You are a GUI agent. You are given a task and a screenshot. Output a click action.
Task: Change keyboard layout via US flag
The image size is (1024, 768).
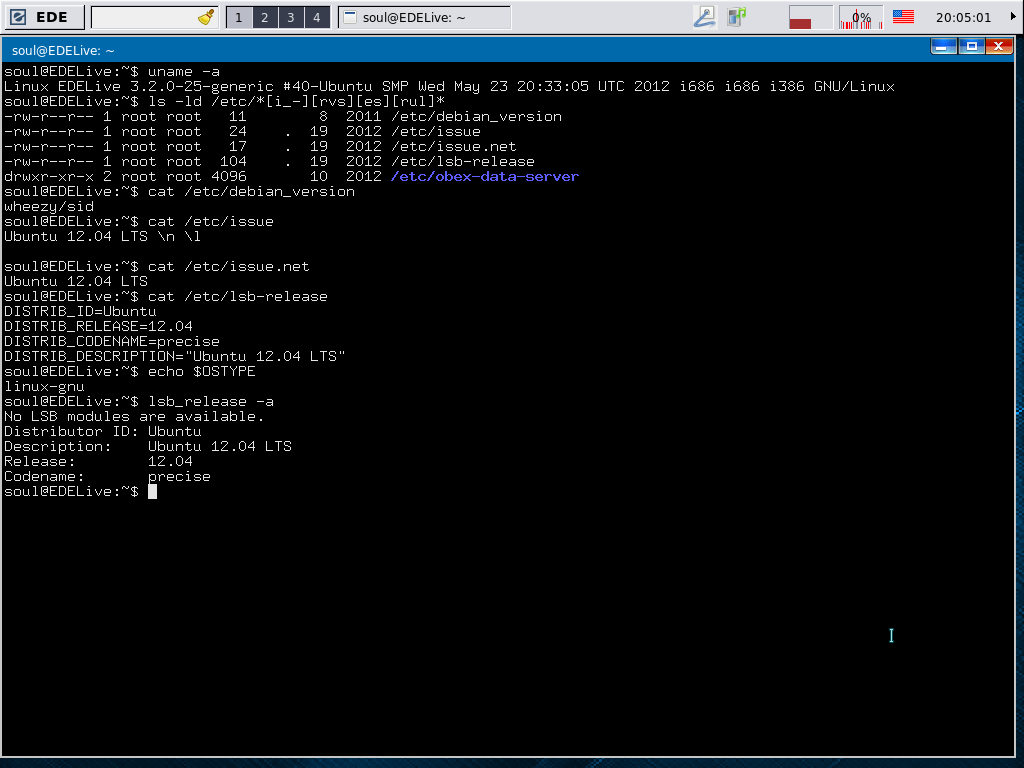pos(903,16)
